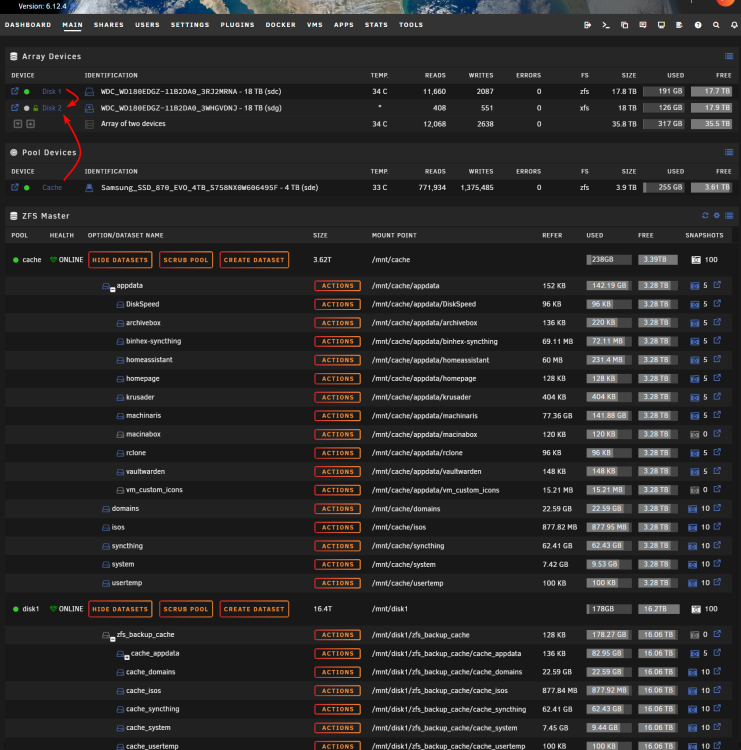Open external link icon for syncthing dataset

717,545
